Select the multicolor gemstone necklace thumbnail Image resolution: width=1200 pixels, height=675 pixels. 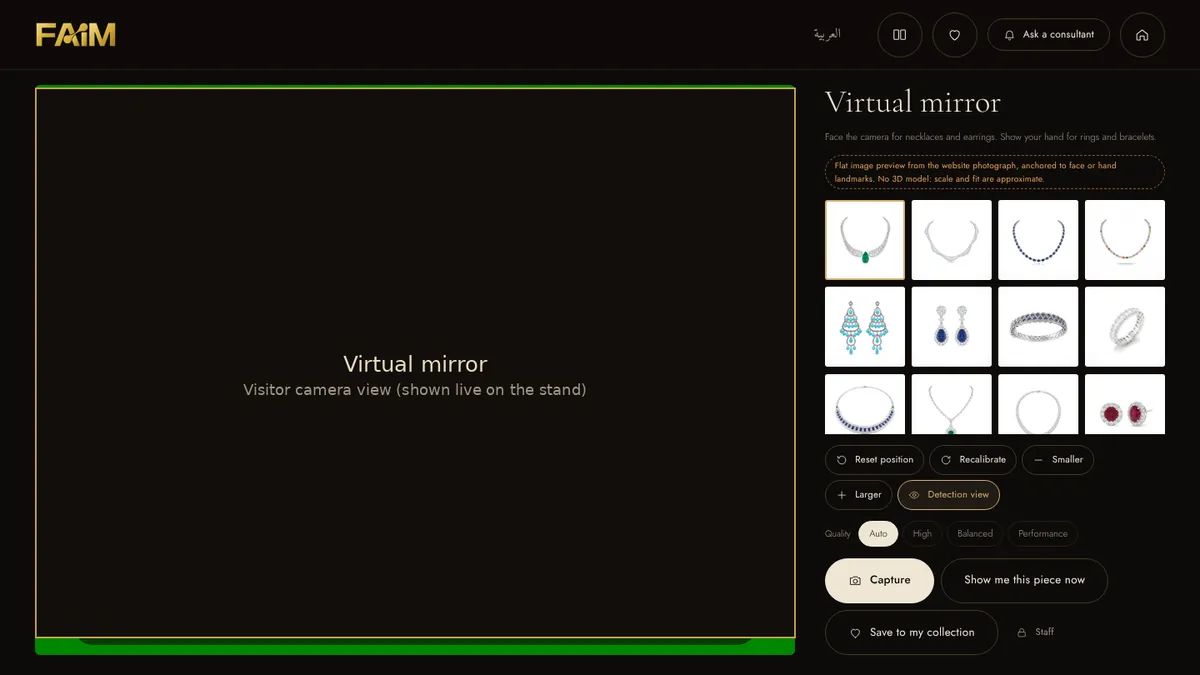pyautogui.click(x=1125, y=240)
